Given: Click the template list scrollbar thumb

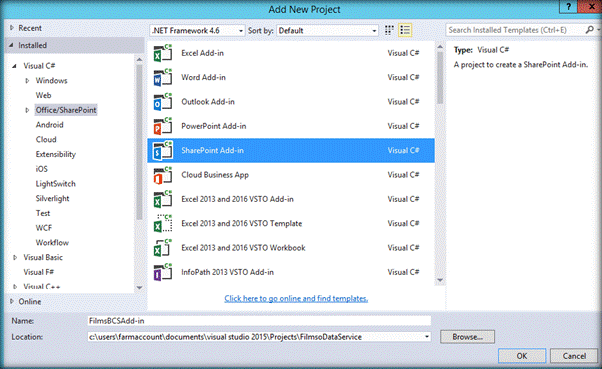Looking at the screenshot, I should 440,78.
